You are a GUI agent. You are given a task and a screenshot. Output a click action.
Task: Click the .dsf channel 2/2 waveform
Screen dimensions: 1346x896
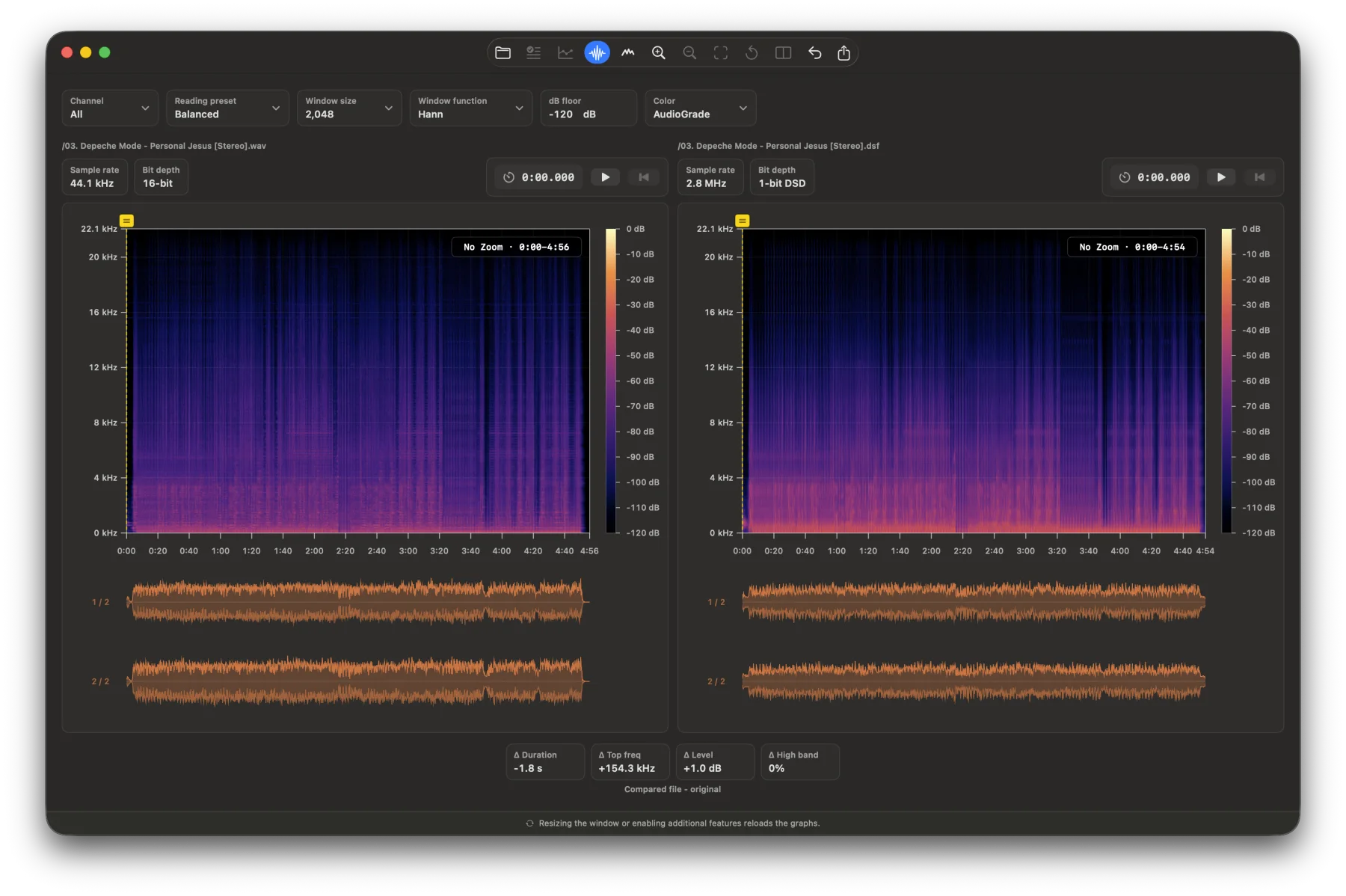point(974,681)
